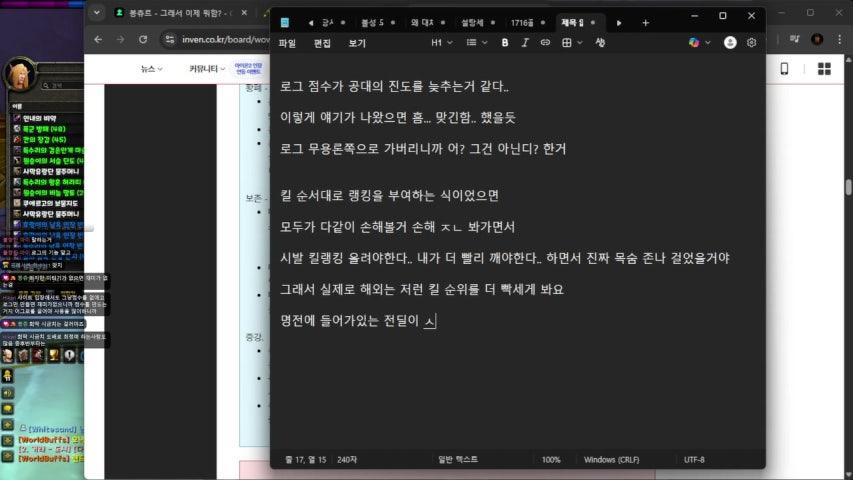Open the 보기 menu

click(357, 43)
